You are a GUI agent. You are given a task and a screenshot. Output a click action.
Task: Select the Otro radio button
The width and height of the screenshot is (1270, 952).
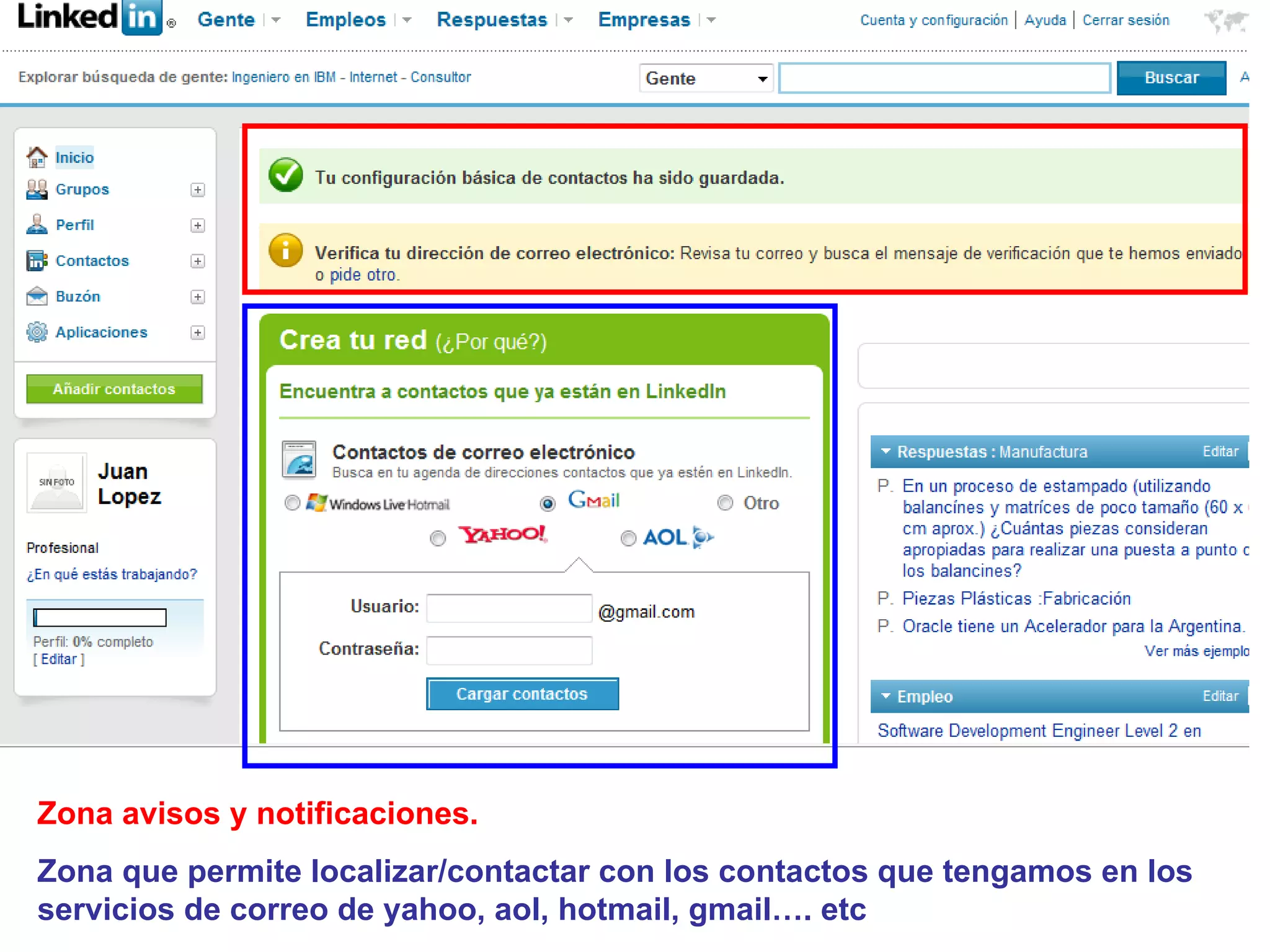pyautogui.click(x=725, y=503)
